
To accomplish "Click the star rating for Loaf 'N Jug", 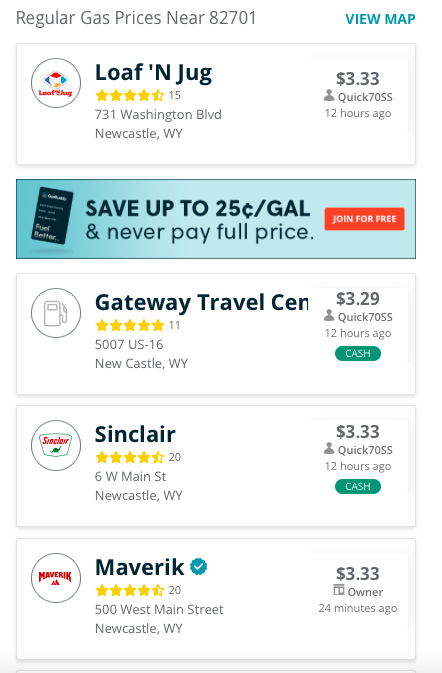I will pyautogui.click(x=130, y=95).
